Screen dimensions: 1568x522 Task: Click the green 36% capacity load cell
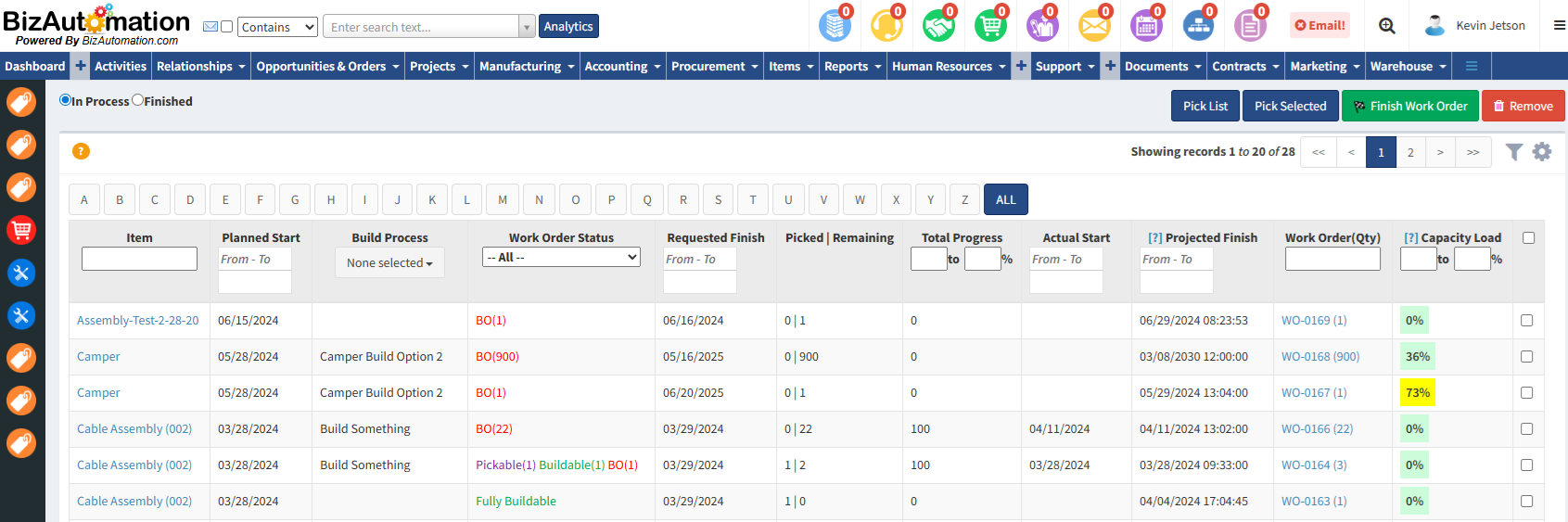[x=1417, y=356]
